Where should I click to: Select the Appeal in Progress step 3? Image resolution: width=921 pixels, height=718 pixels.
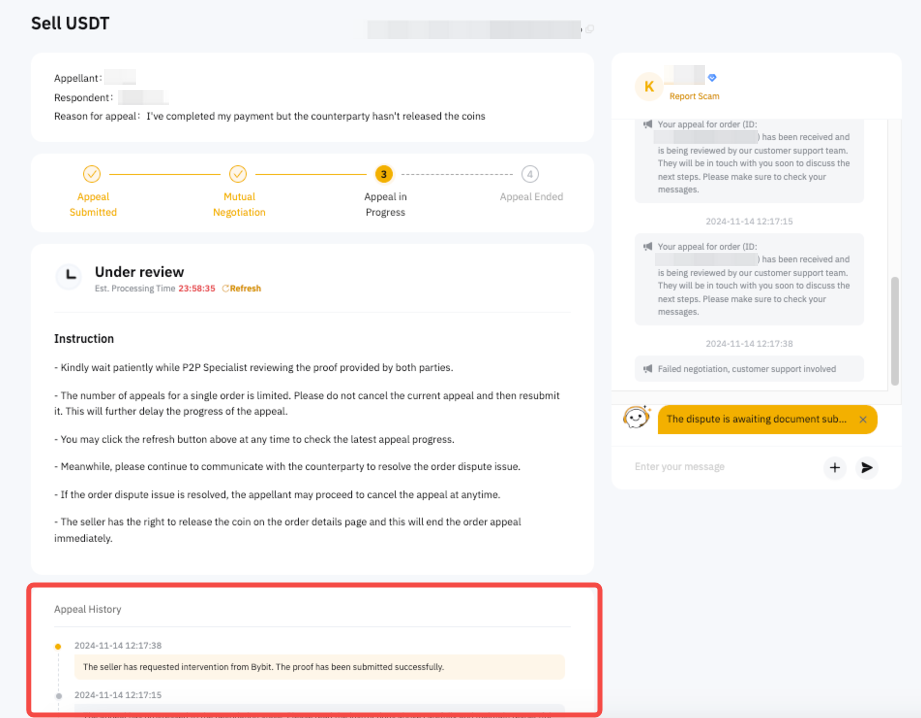point(384,174)
